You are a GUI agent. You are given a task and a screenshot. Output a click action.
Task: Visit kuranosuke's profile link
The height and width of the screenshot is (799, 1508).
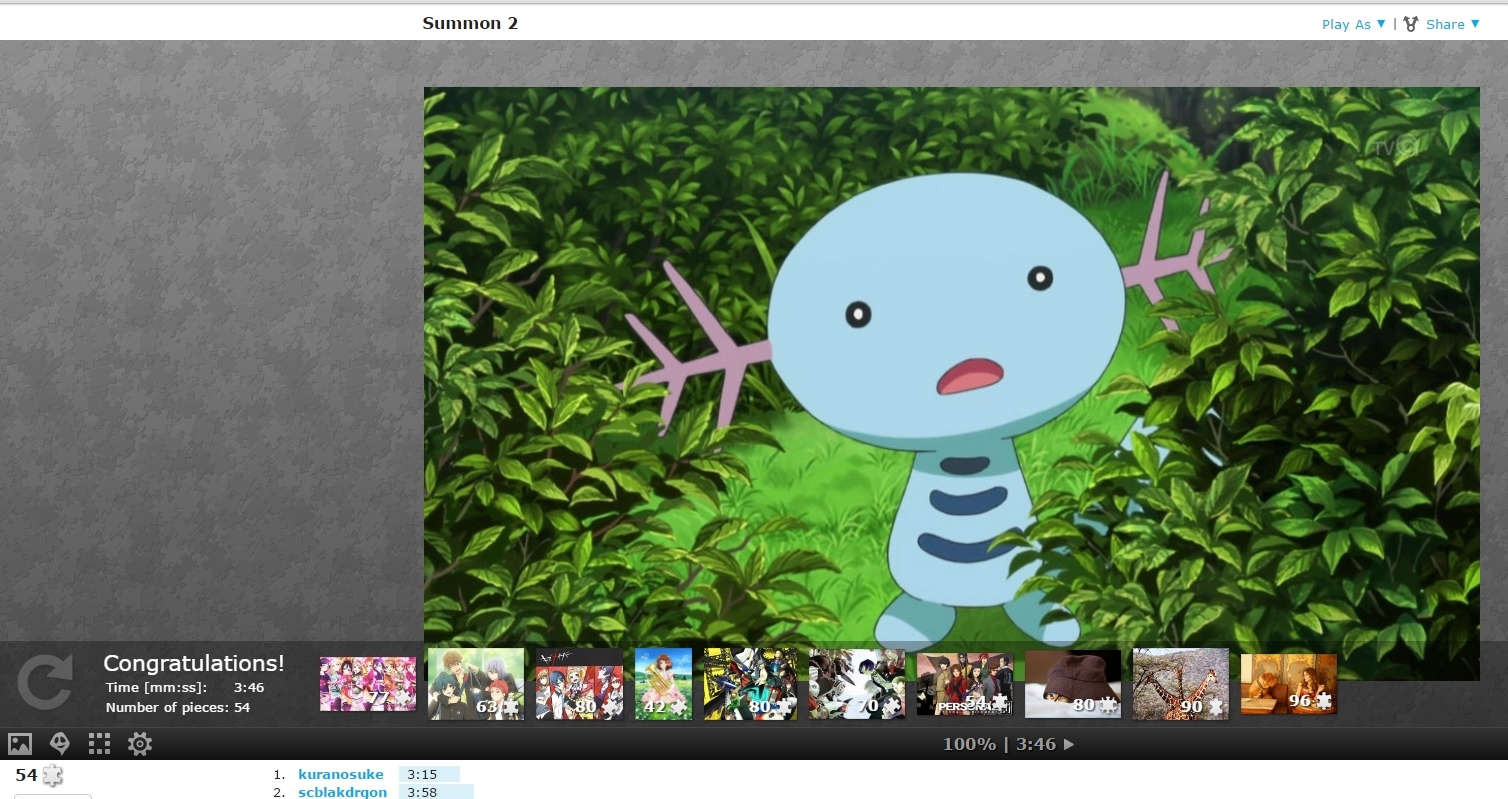(341, 774)
